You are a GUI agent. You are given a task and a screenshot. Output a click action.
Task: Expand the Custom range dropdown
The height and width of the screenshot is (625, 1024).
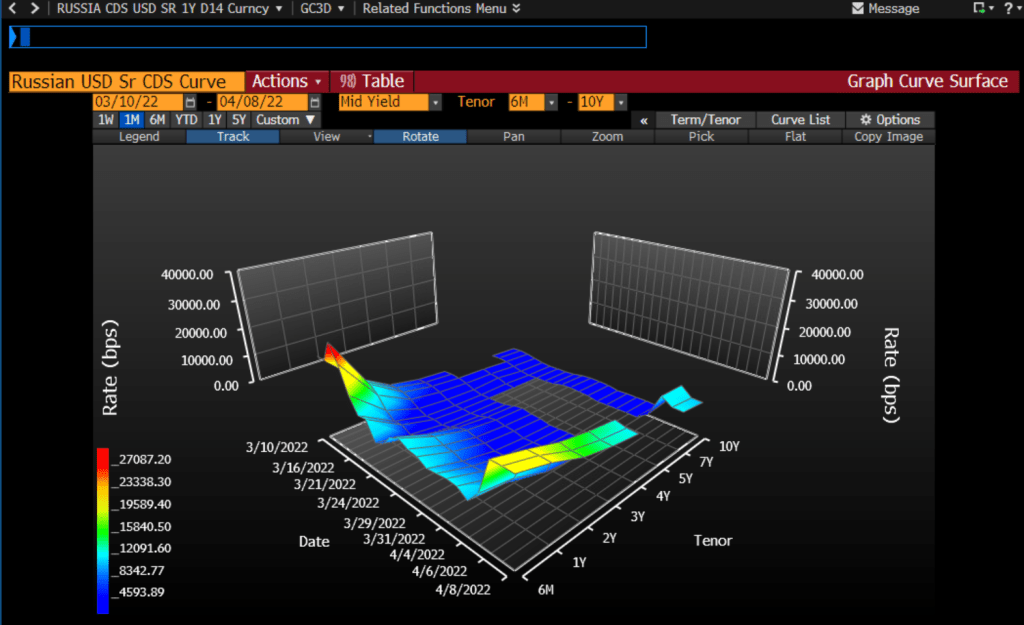click(286, 120)
